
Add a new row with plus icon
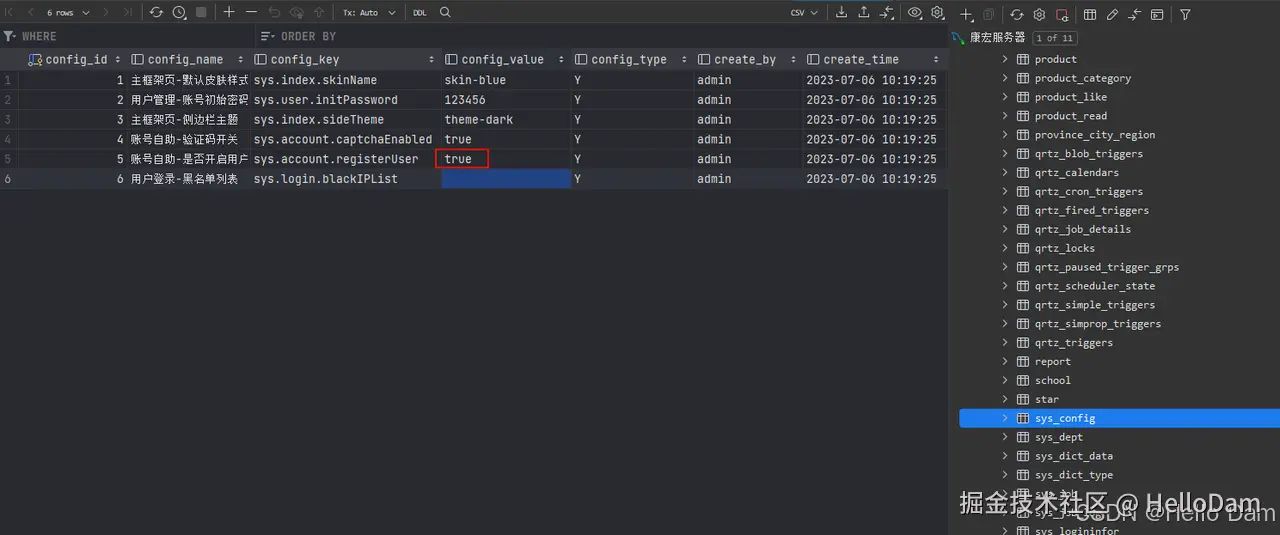click(229, 13)
